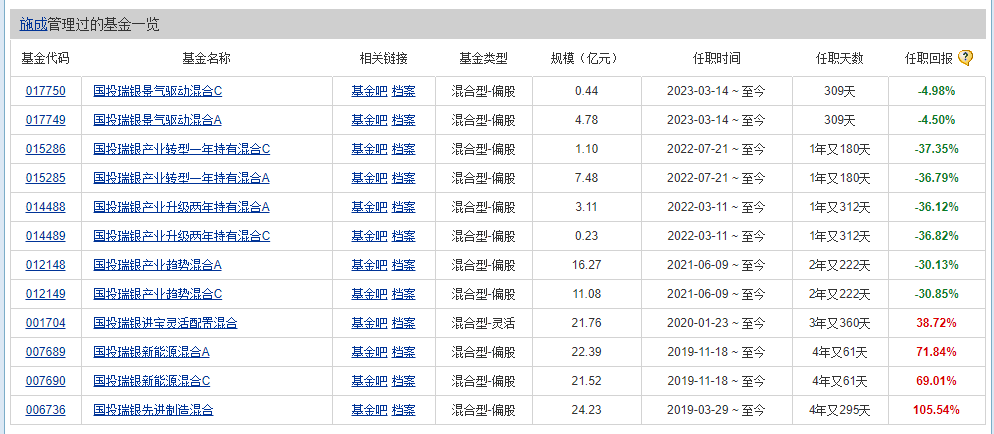Open fund code 001704
The width and height of the screenshot is (994, 434).
(x=46, y=323)
